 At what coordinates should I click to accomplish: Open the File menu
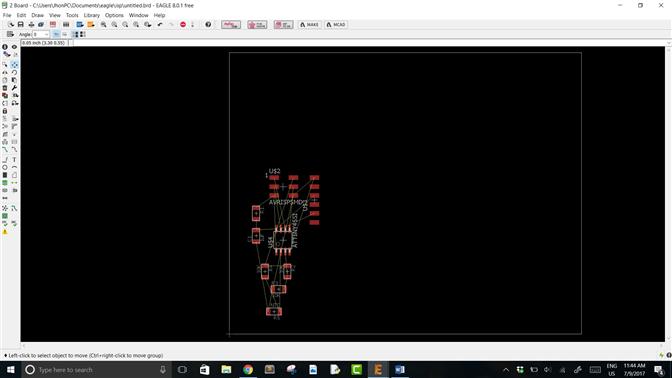7,15
